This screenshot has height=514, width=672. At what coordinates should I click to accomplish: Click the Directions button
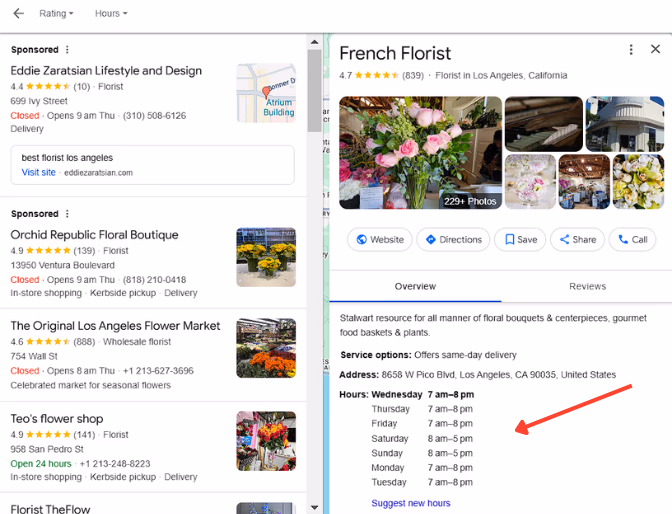click(453, 240)
